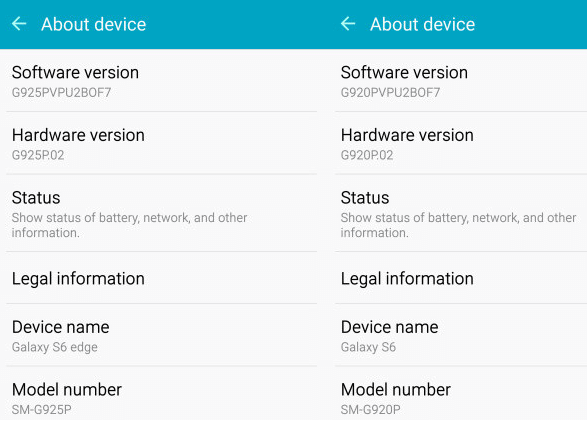Open Legal information on left panel

[x=162, y=278]
